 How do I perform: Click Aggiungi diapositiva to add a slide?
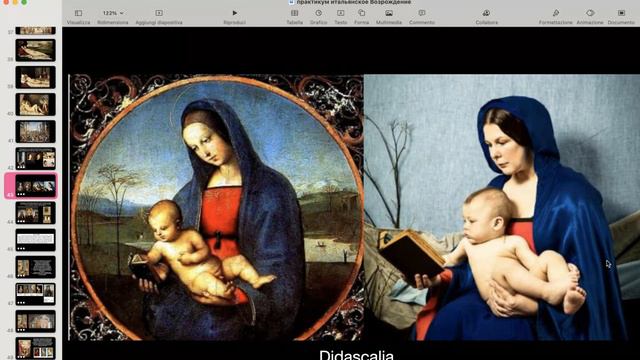click(159, 13)
